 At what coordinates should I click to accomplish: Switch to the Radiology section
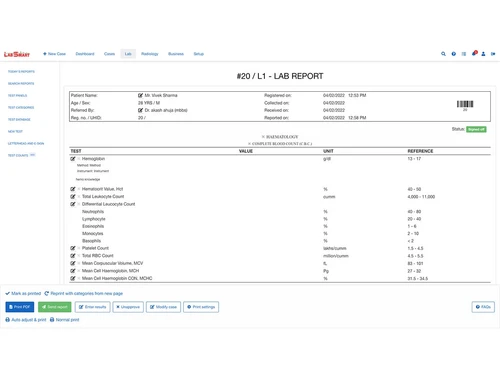(150, 54)
